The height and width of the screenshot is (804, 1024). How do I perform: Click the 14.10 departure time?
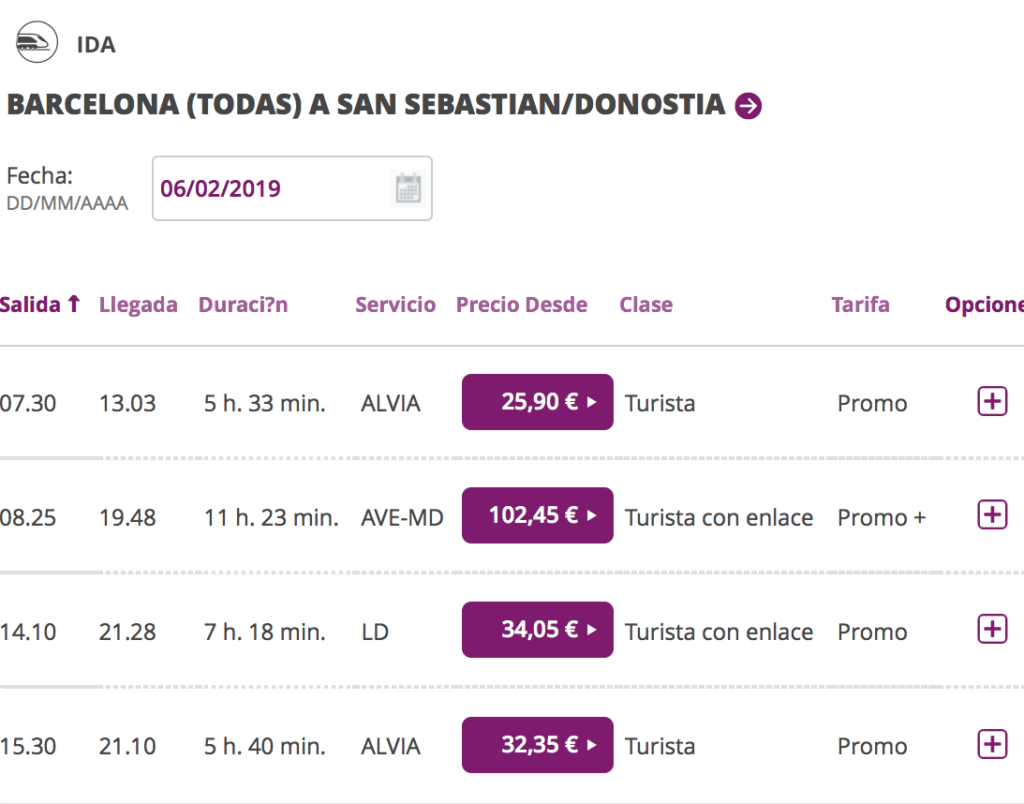tap(28, 632)
